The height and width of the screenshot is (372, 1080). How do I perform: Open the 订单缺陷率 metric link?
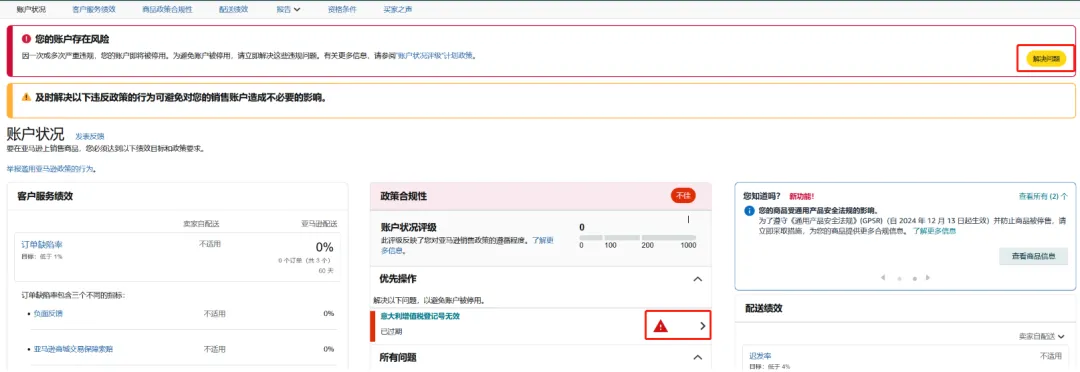[42, 245]
